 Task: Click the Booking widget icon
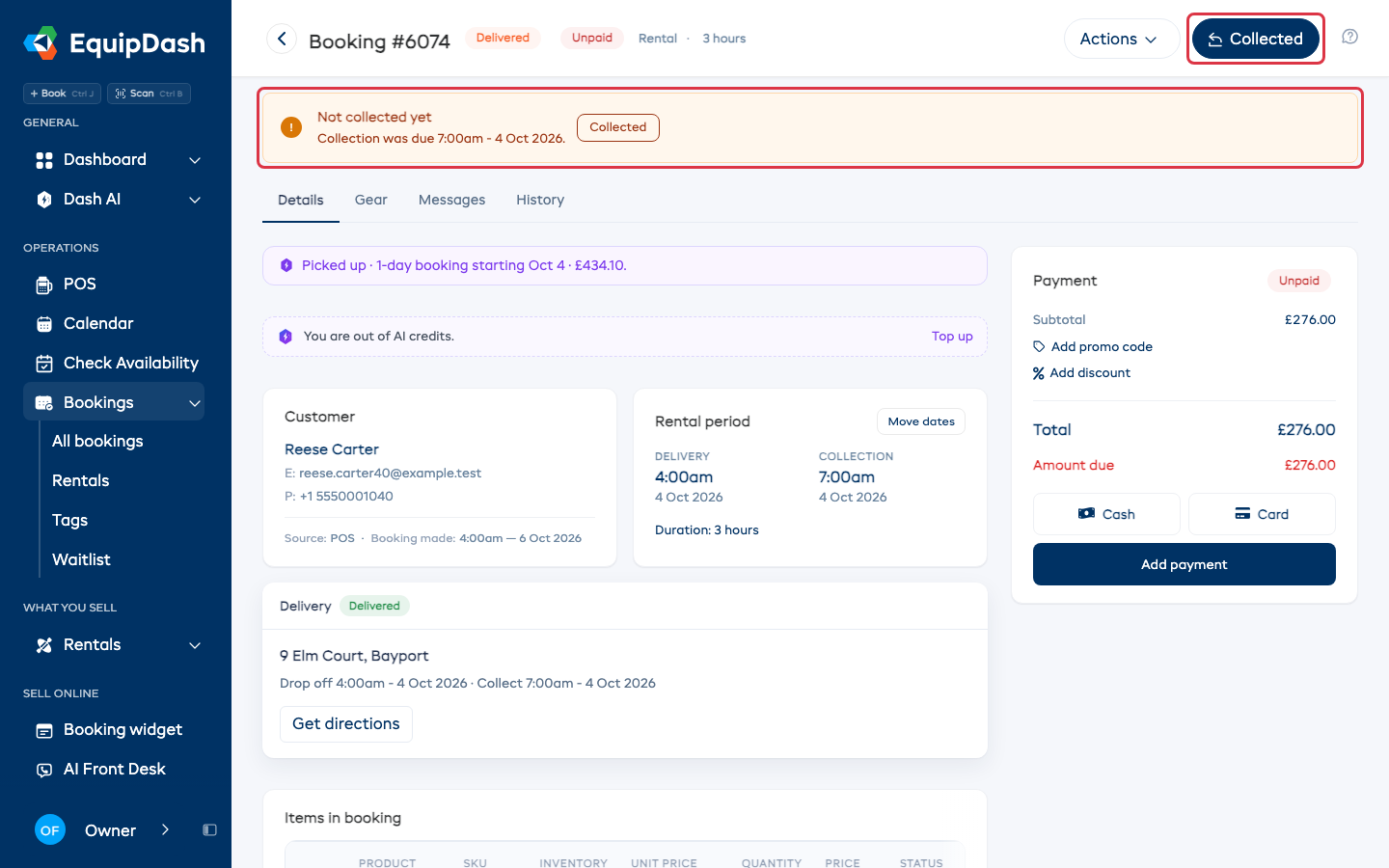tap(44, 730)
